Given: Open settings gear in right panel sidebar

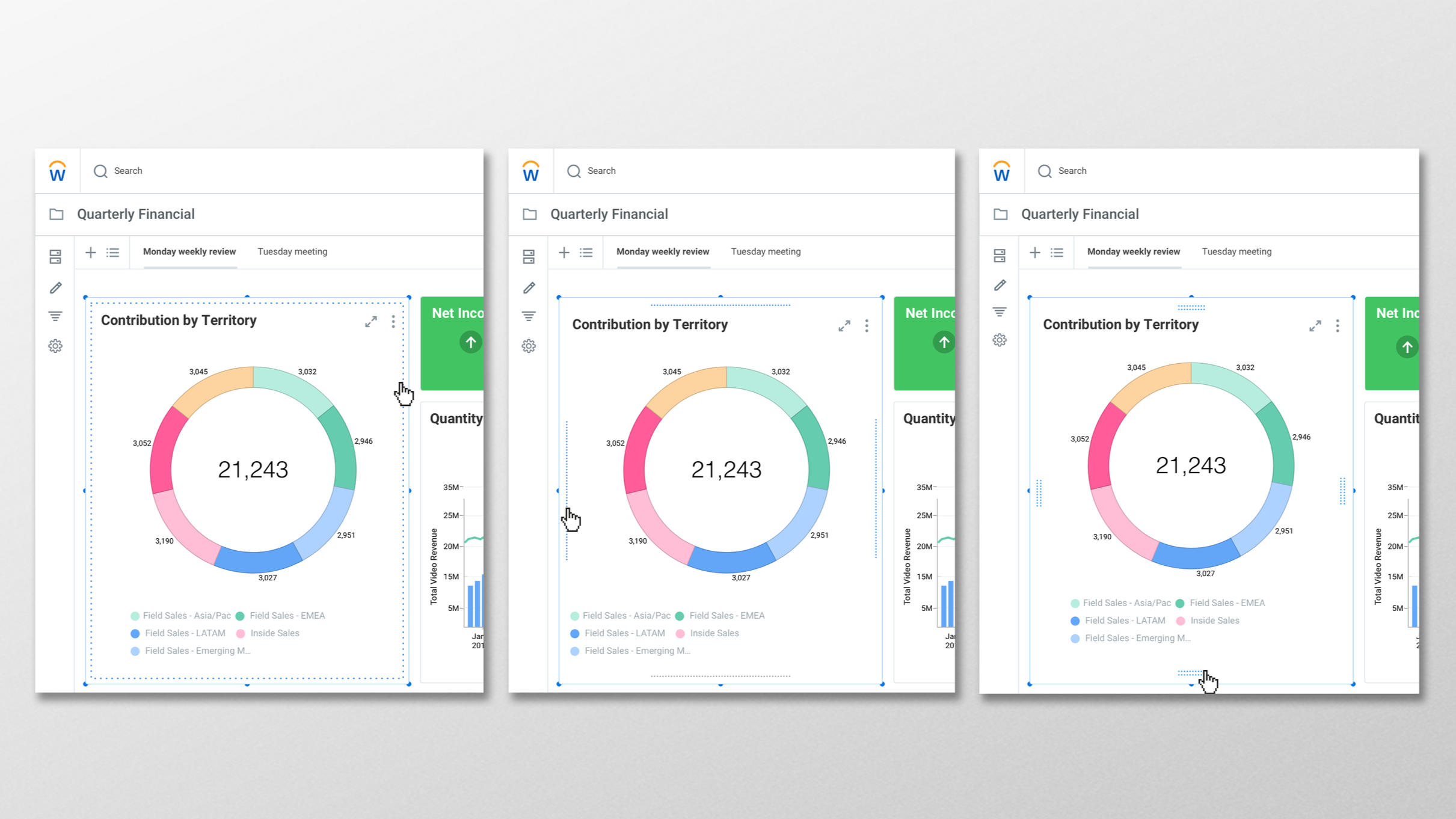Looking at the screenshot, I should [1000, 340].
